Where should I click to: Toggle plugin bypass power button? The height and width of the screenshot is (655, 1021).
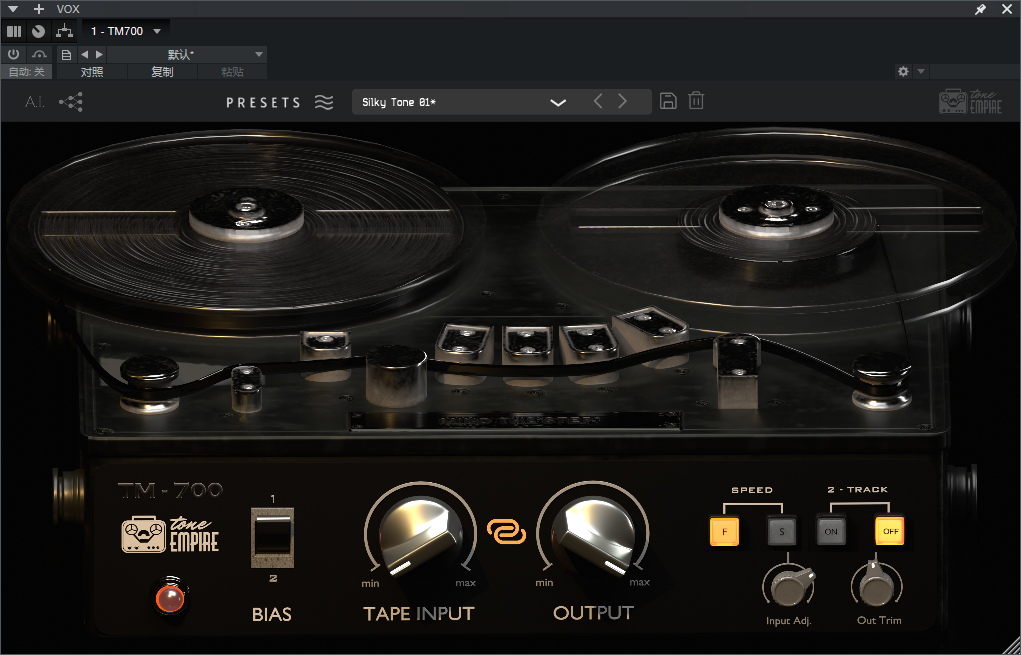coord(14,55)
